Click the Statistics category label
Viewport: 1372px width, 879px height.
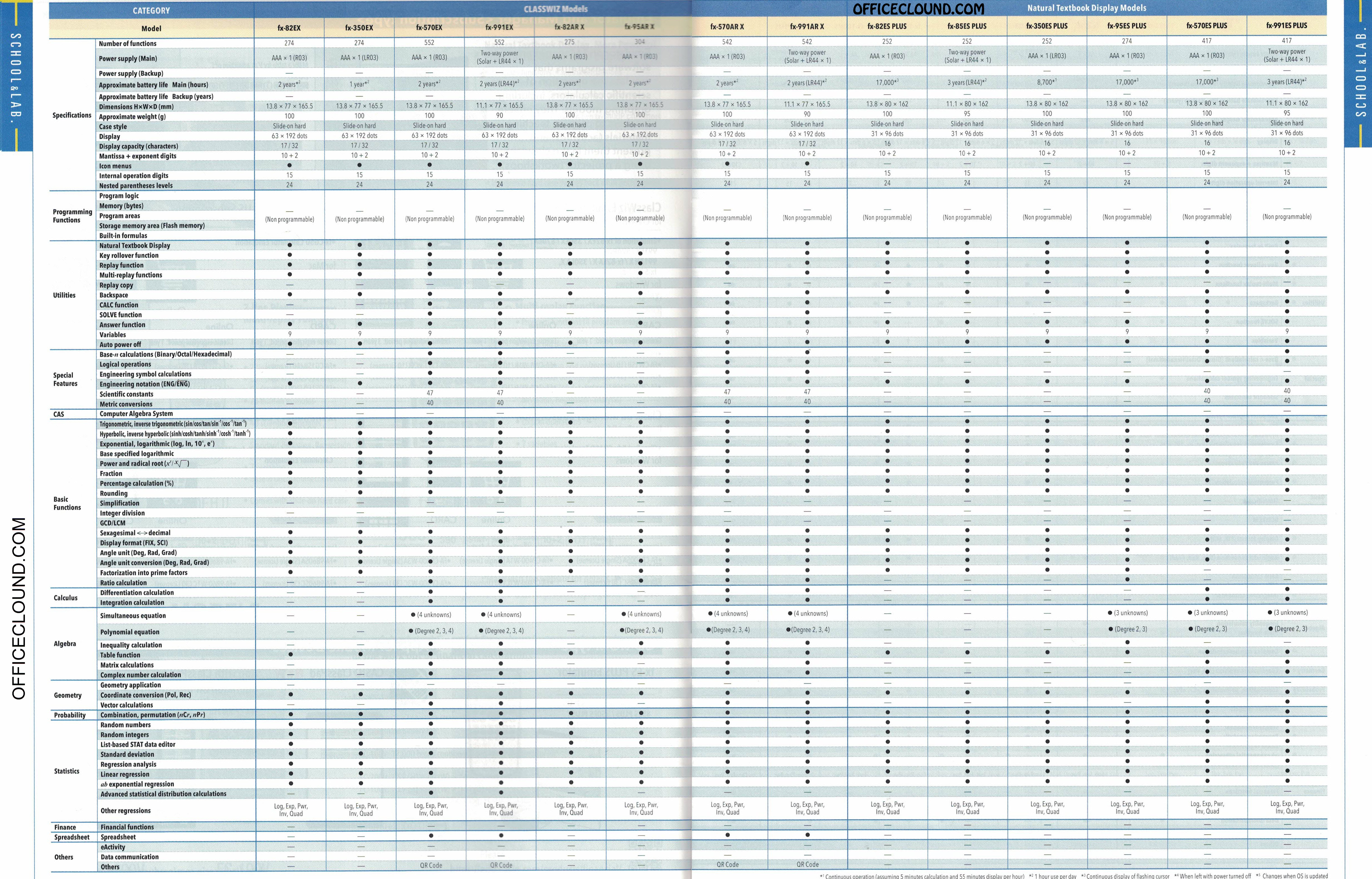coord(66,771)
